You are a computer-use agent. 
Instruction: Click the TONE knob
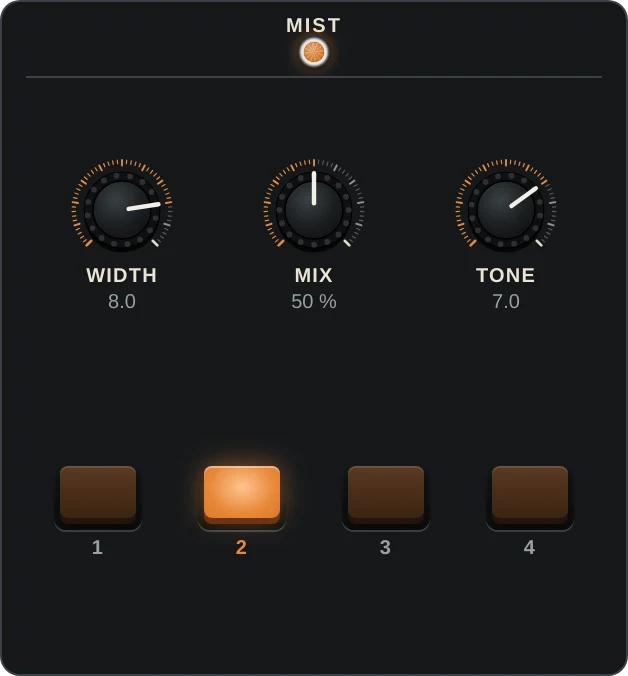[x=506, y=210]
